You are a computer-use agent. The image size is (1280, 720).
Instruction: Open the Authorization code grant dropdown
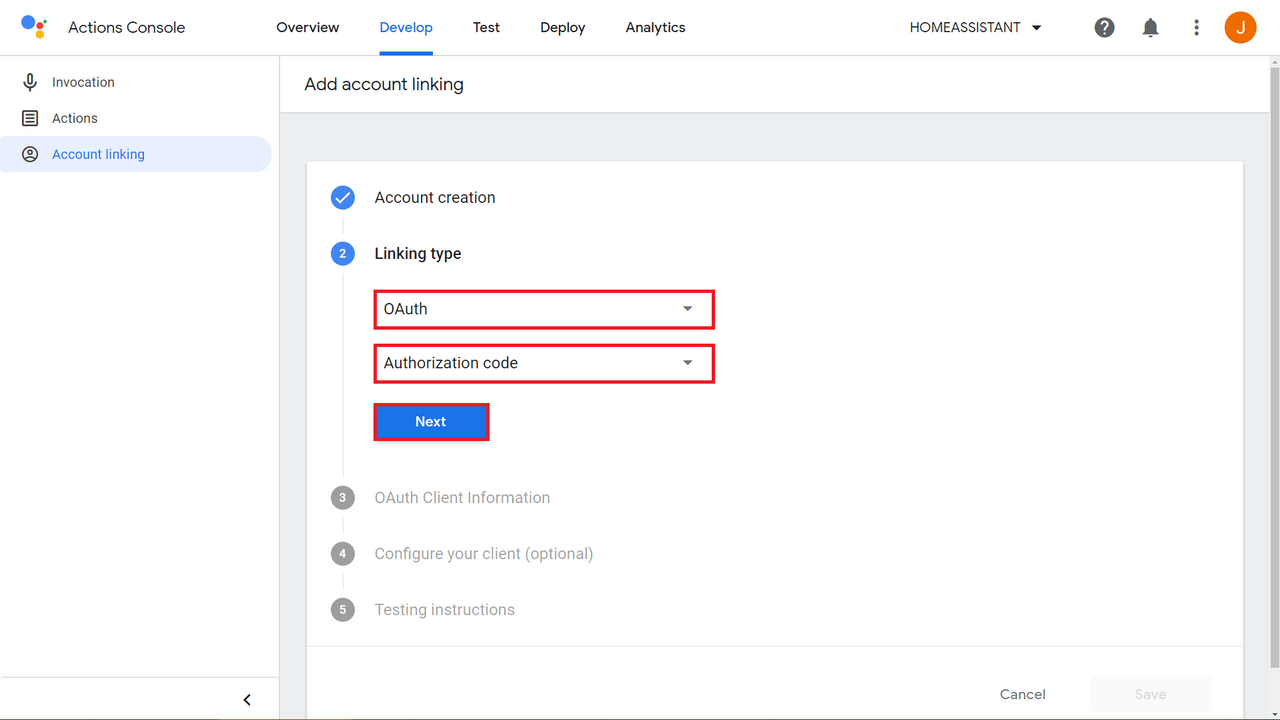(544, 363)
